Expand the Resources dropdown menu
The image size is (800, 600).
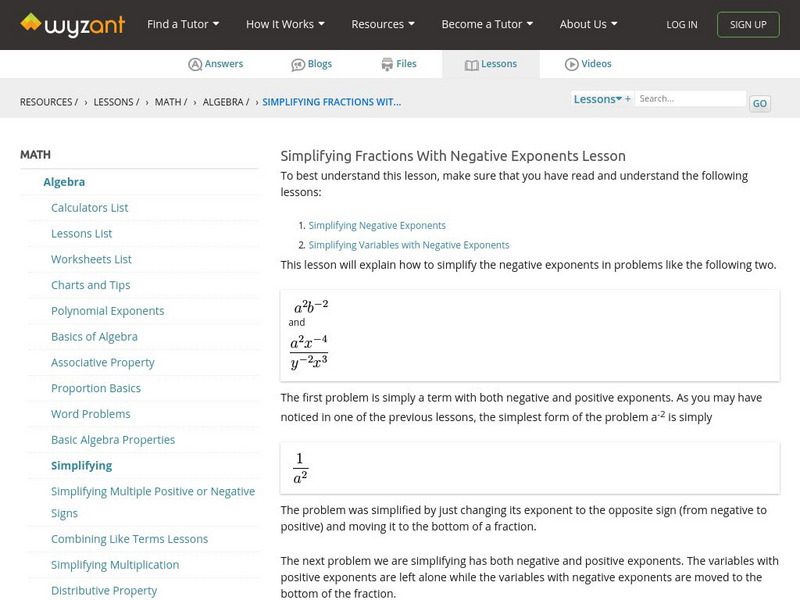384,24
